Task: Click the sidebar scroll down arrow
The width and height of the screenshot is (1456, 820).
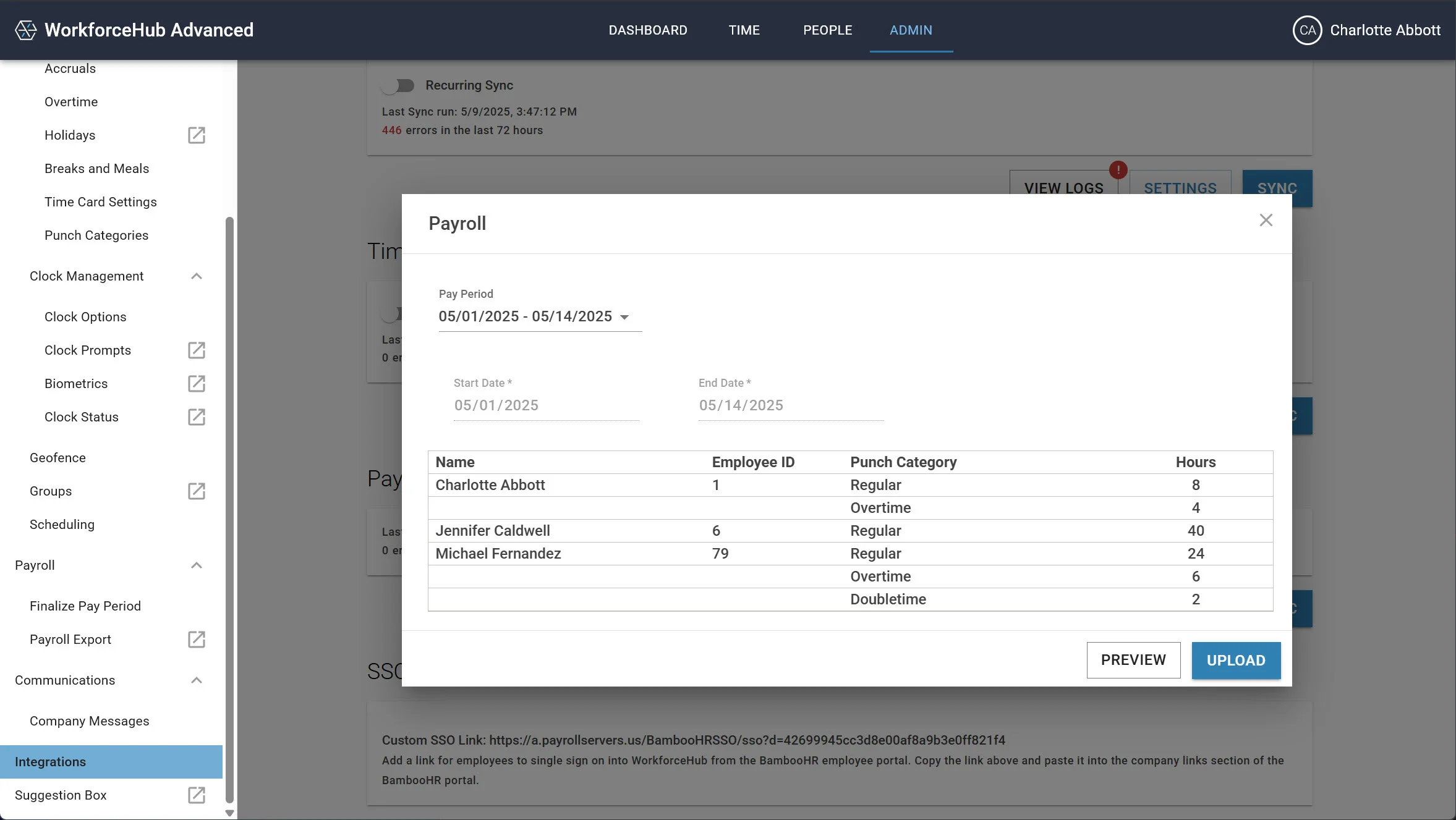Action: [229, 813]
